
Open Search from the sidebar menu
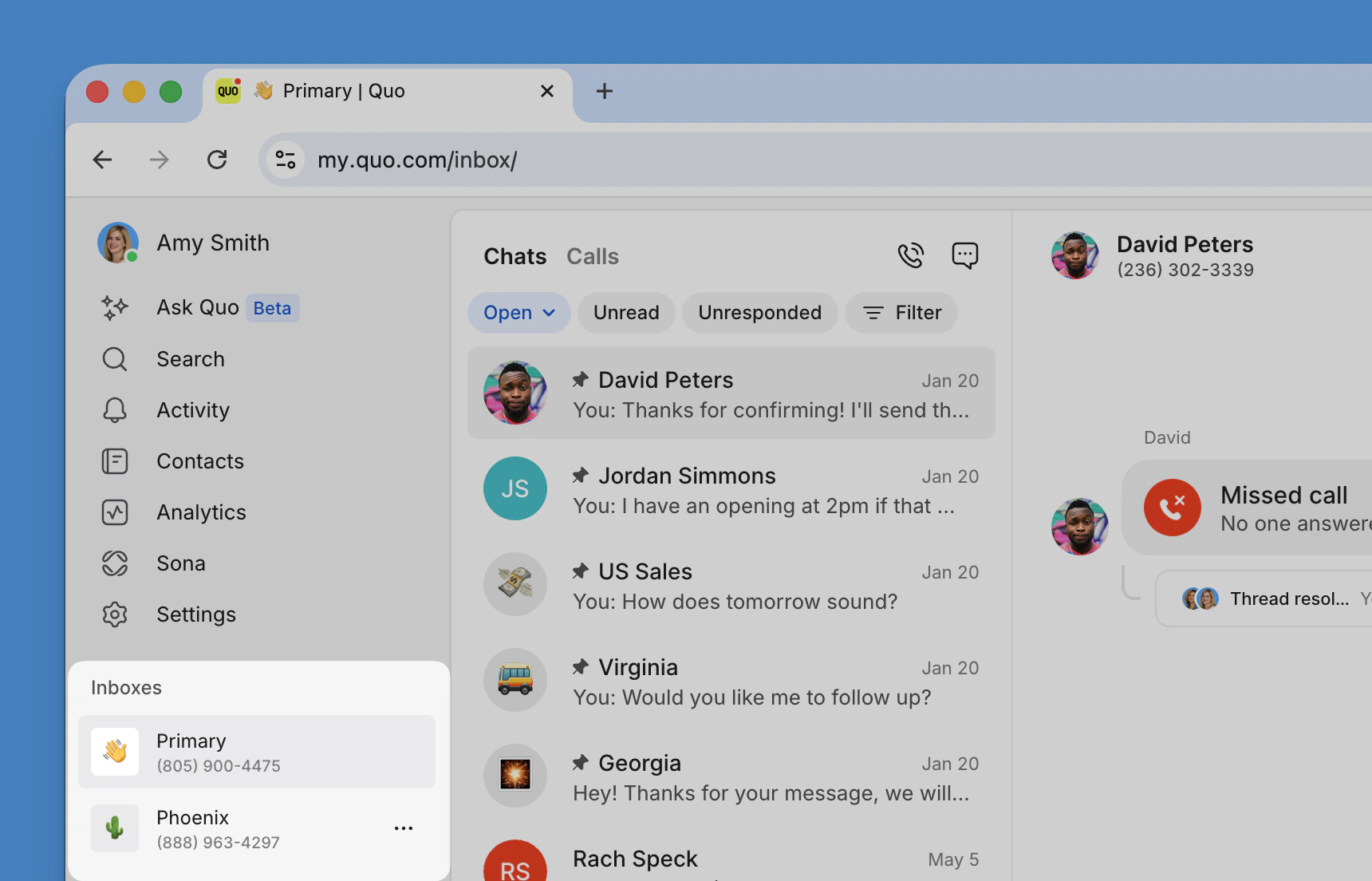[x=191, y=359]
